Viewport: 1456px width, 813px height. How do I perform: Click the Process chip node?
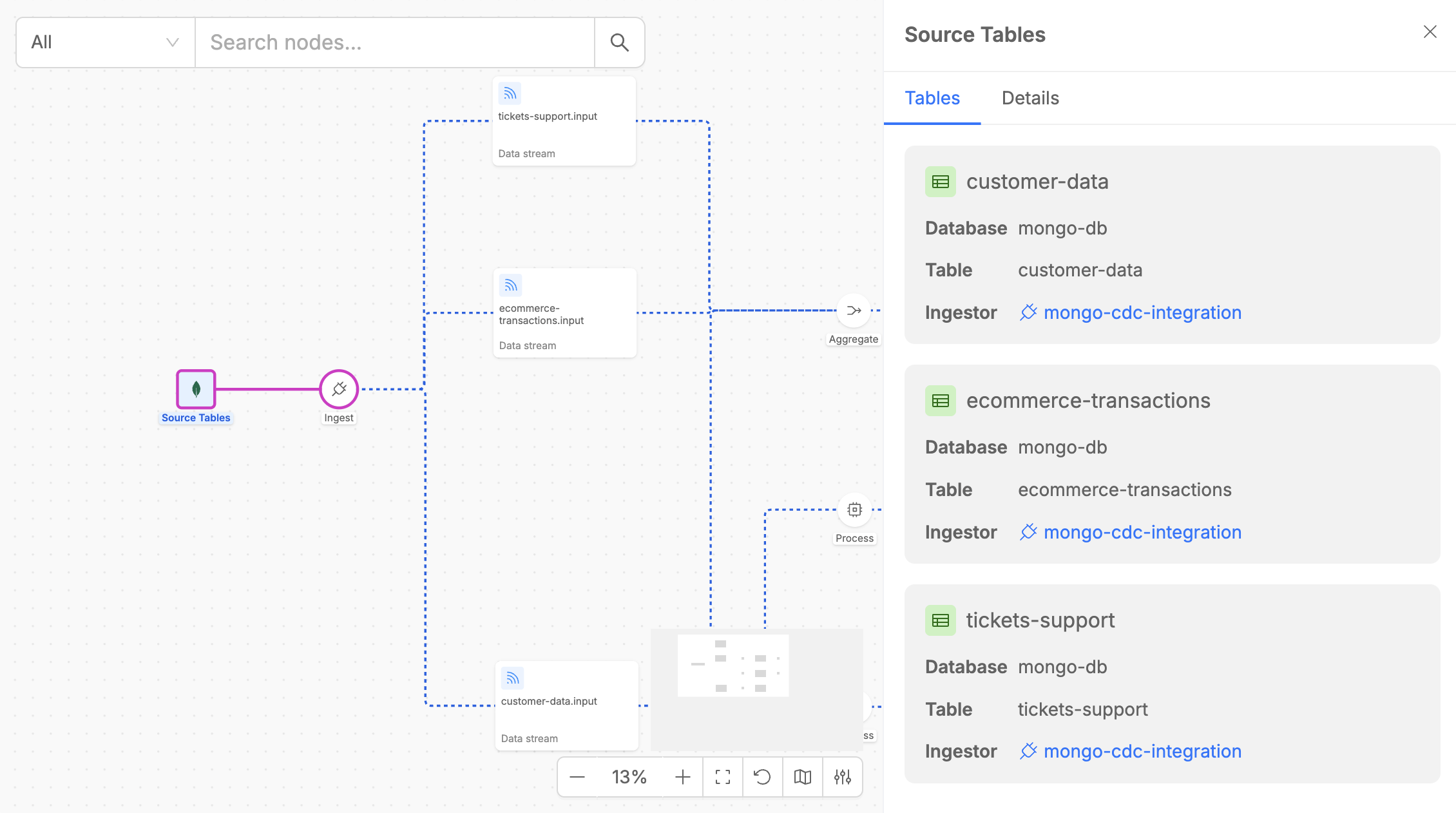coord(854,510)
